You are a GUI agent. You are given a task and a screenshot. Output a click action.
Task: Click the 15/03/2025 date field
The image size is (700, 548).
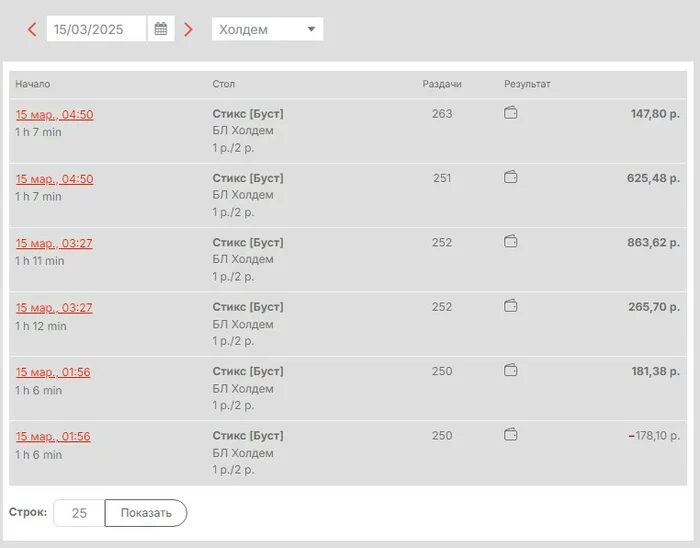(x=96, y=29)
